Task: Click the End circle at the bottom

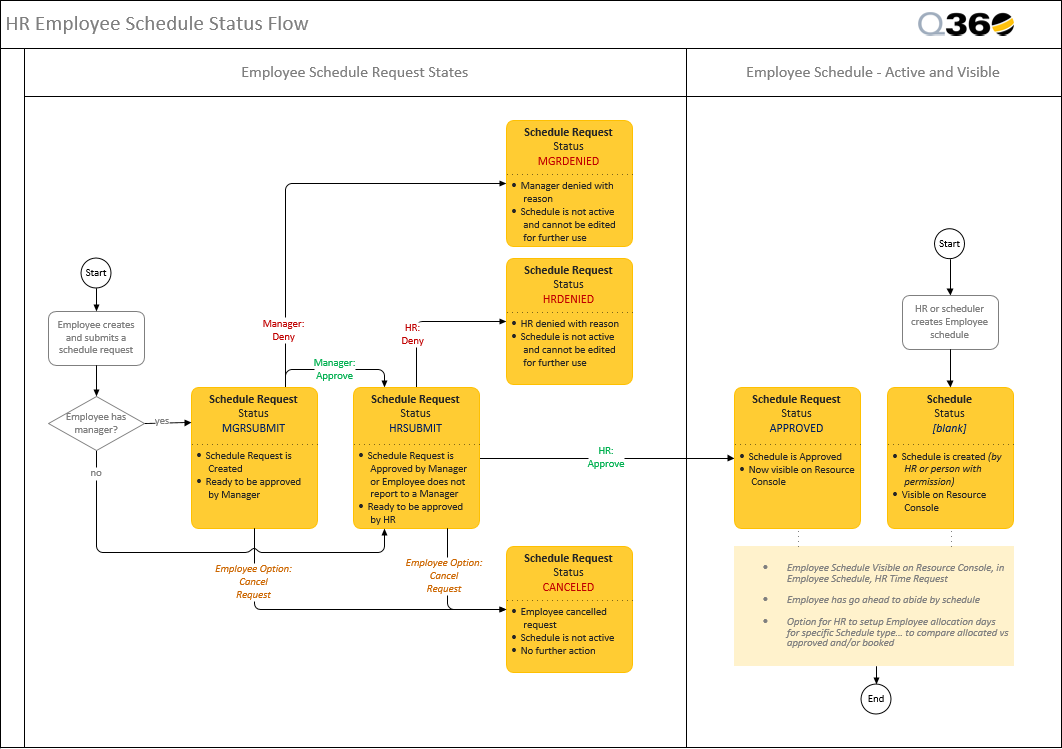Action: (876, 699)
